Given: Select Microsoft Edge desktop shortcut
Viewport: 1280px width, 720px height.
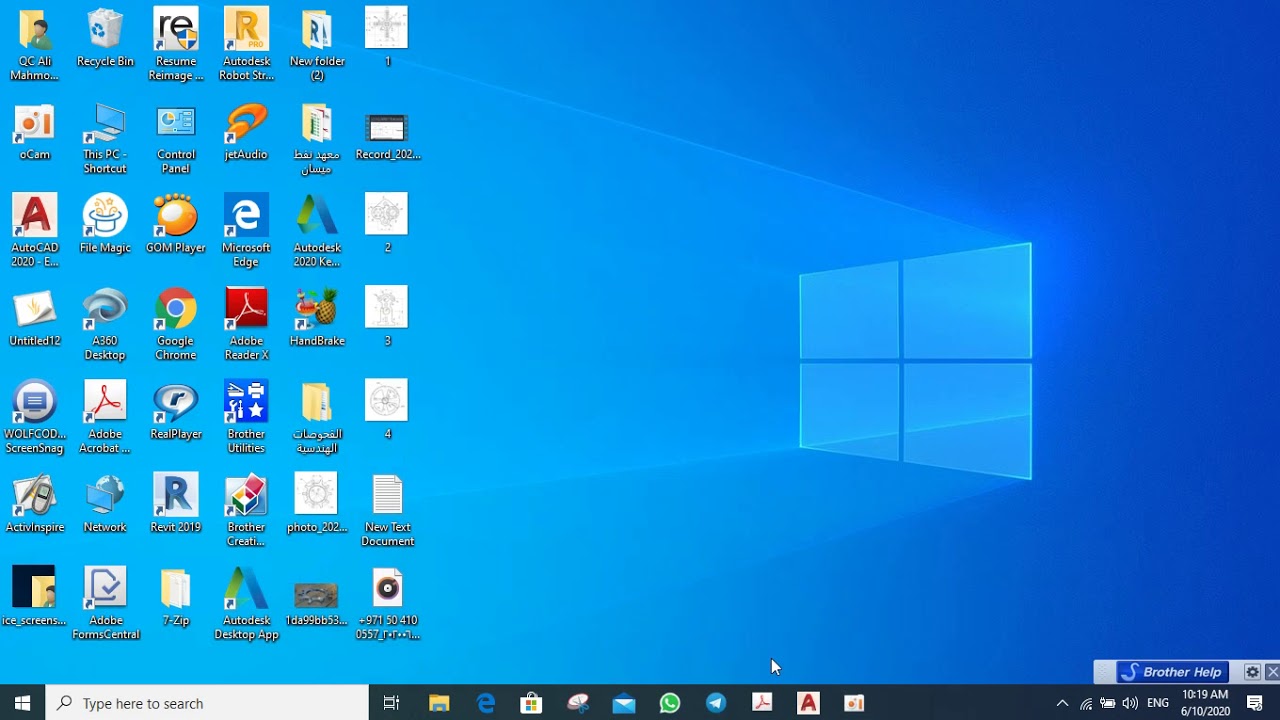Looking at the screenshot, I should coord(246,231).
